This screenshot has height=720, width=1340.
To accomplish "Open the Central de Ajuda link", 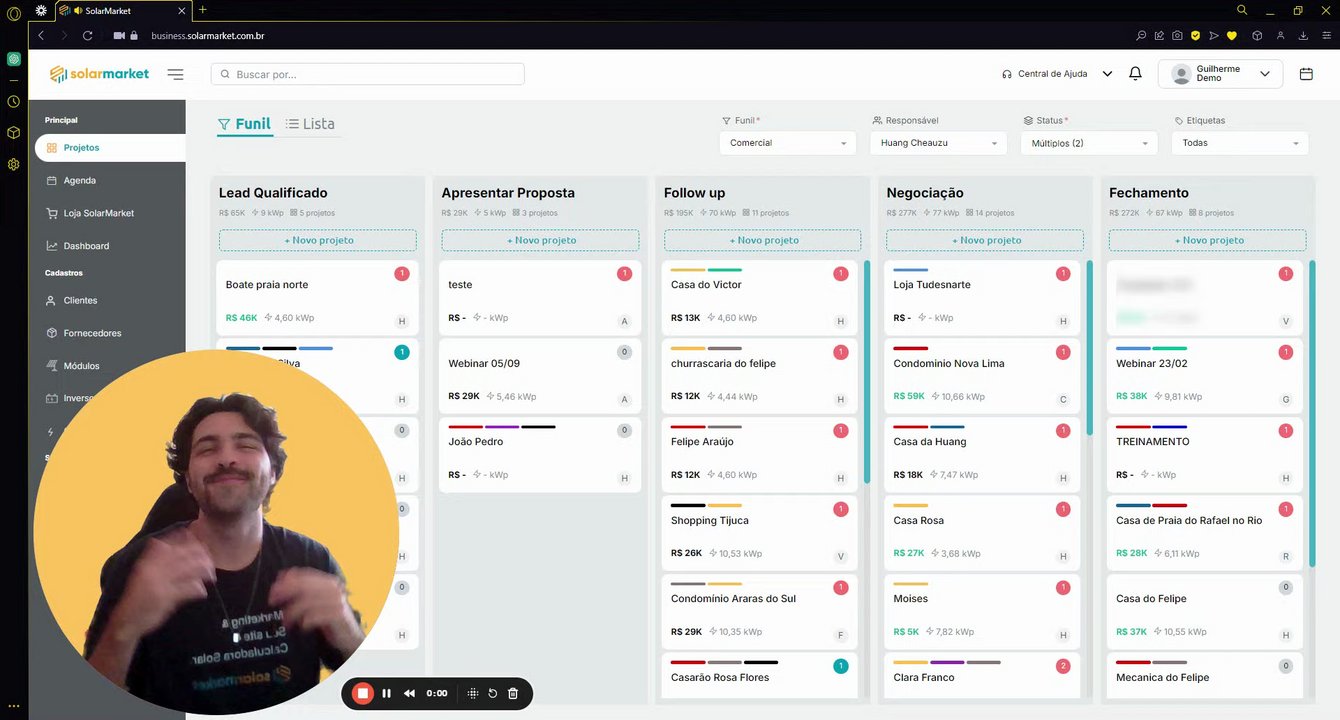I will click(x=1052, y=74).
